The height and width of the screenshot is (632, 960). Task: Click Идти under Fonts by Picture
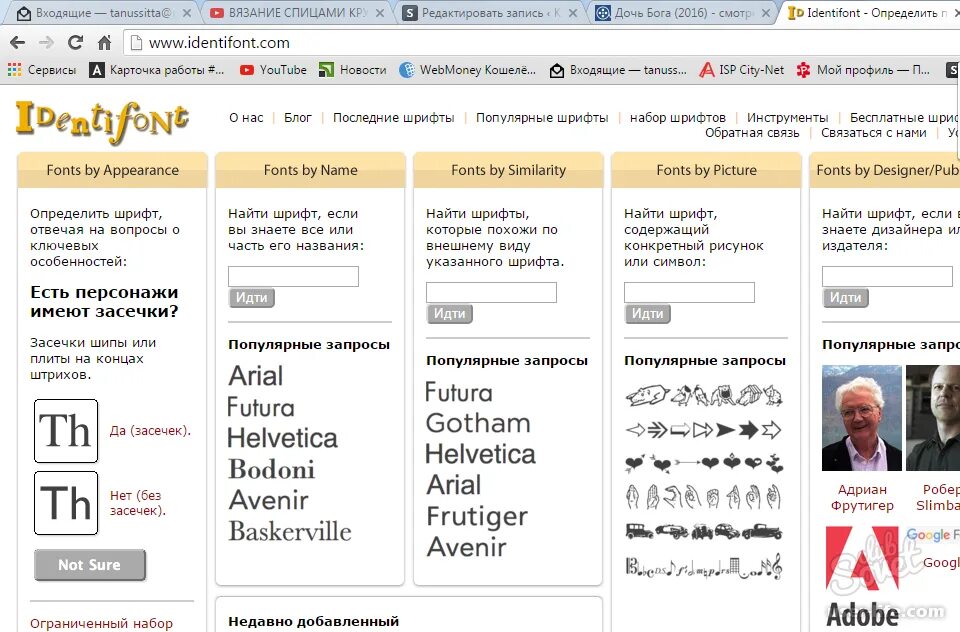click(648, 314)
